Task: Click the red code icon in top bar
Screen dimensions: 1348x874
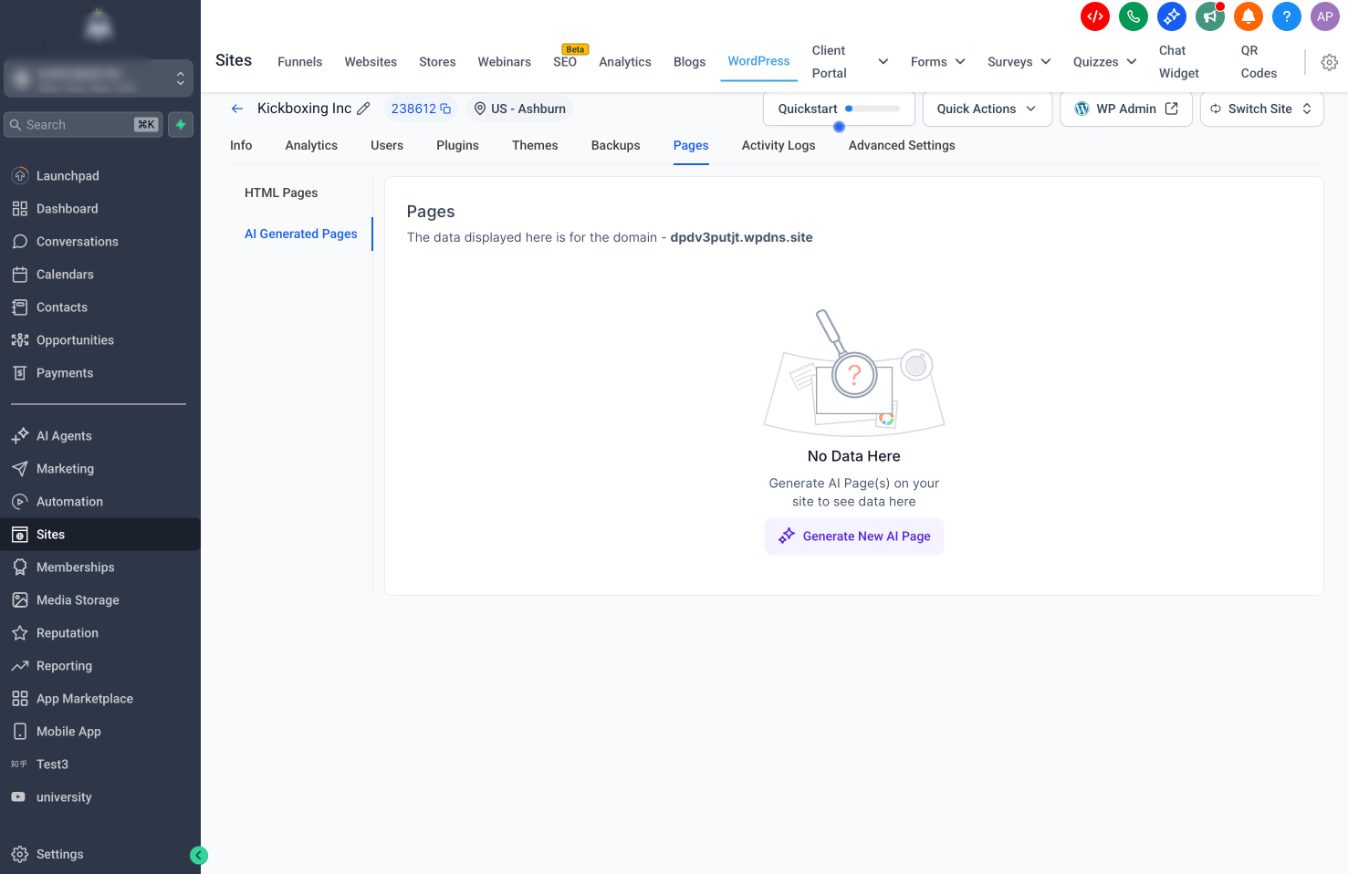Action: pos(1095,16)
